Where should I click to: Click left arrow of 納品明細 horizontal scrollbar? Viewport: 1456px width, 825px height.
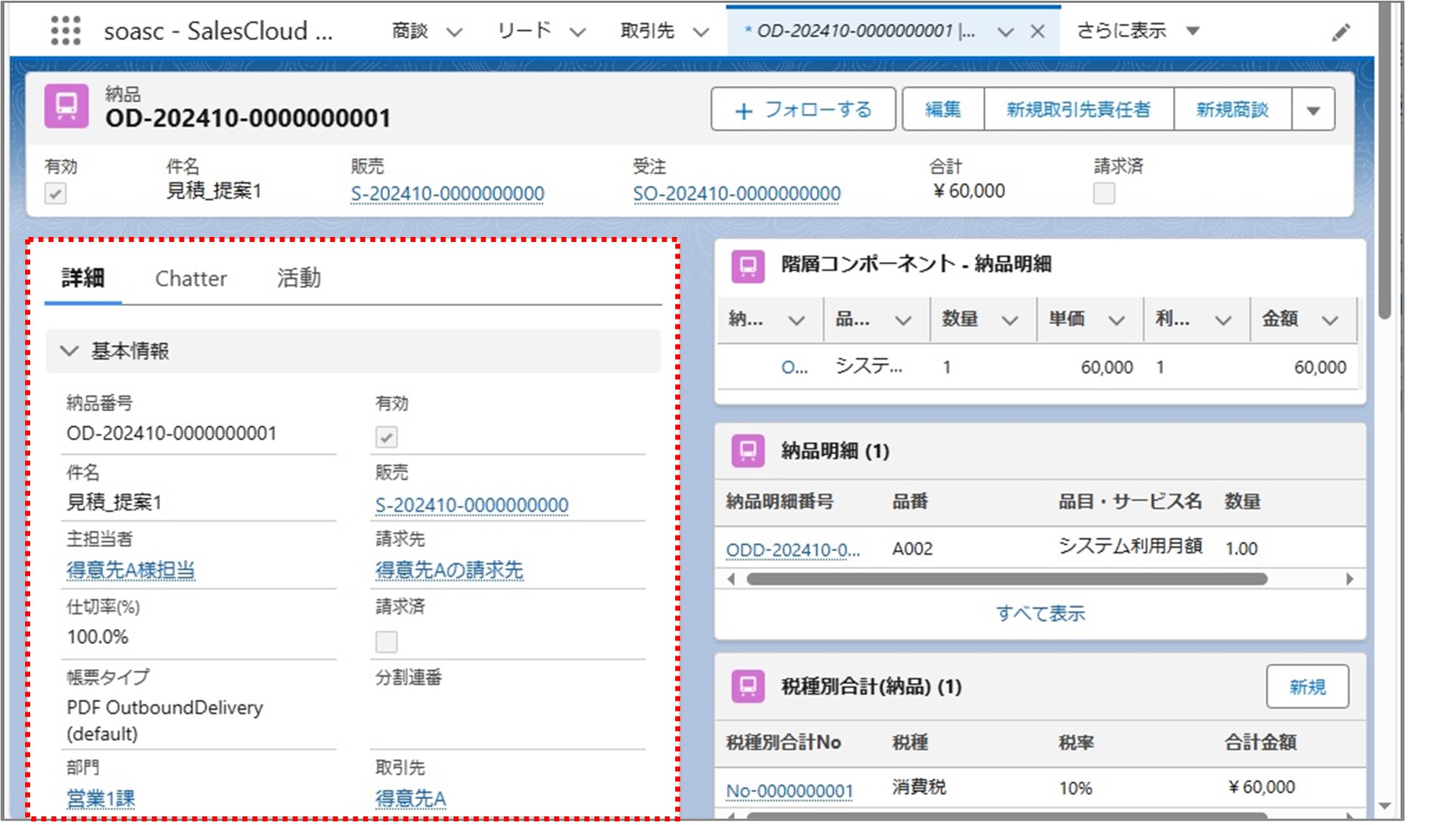pos(731,579)
